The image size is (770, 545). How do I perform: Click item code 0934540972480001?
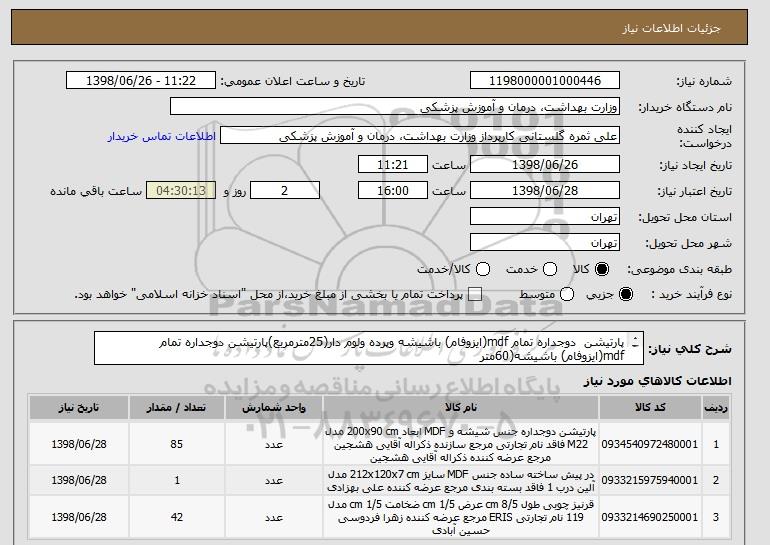coord(650,444)
